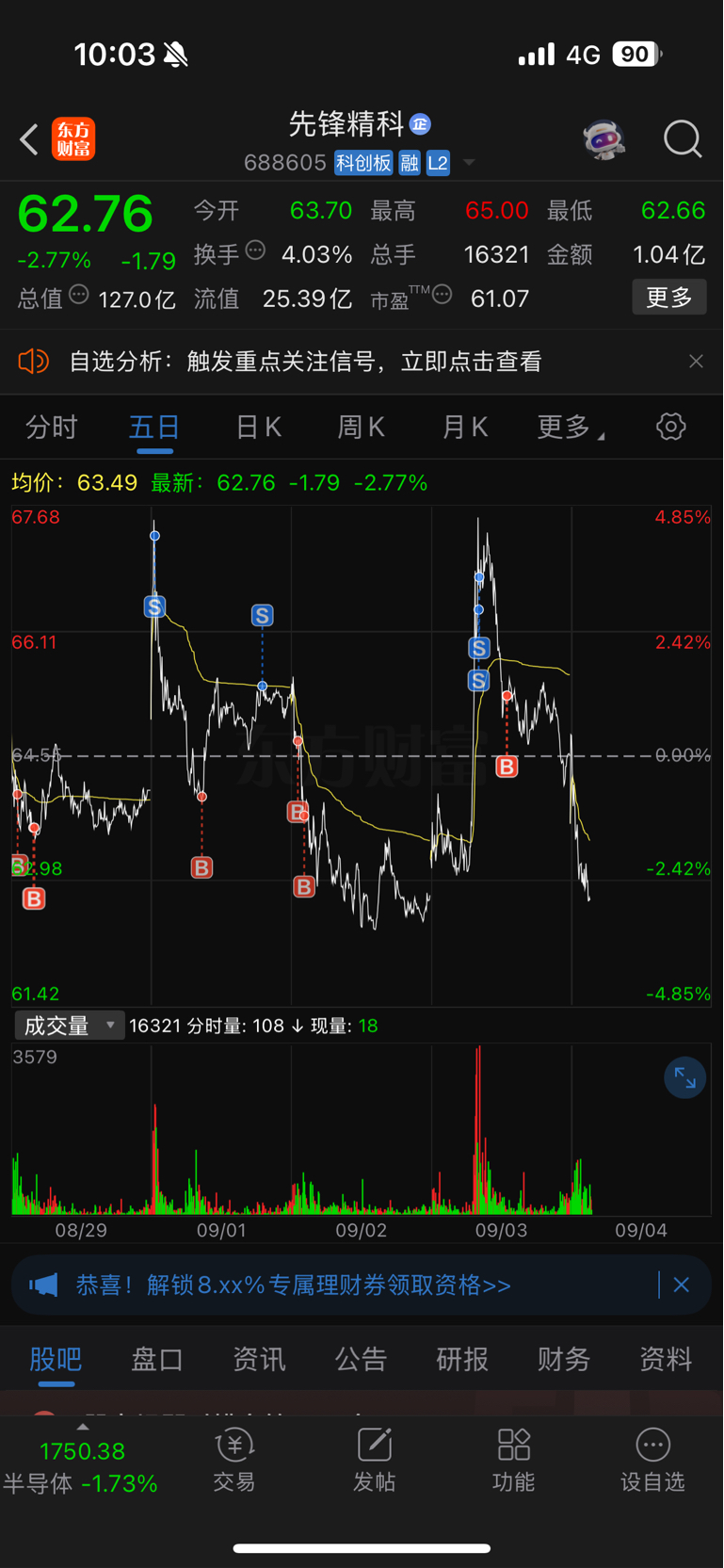Open the 成交量 indicator dropdown
The height and width of the screenshot is (1568, 724).
point(69,1026)
